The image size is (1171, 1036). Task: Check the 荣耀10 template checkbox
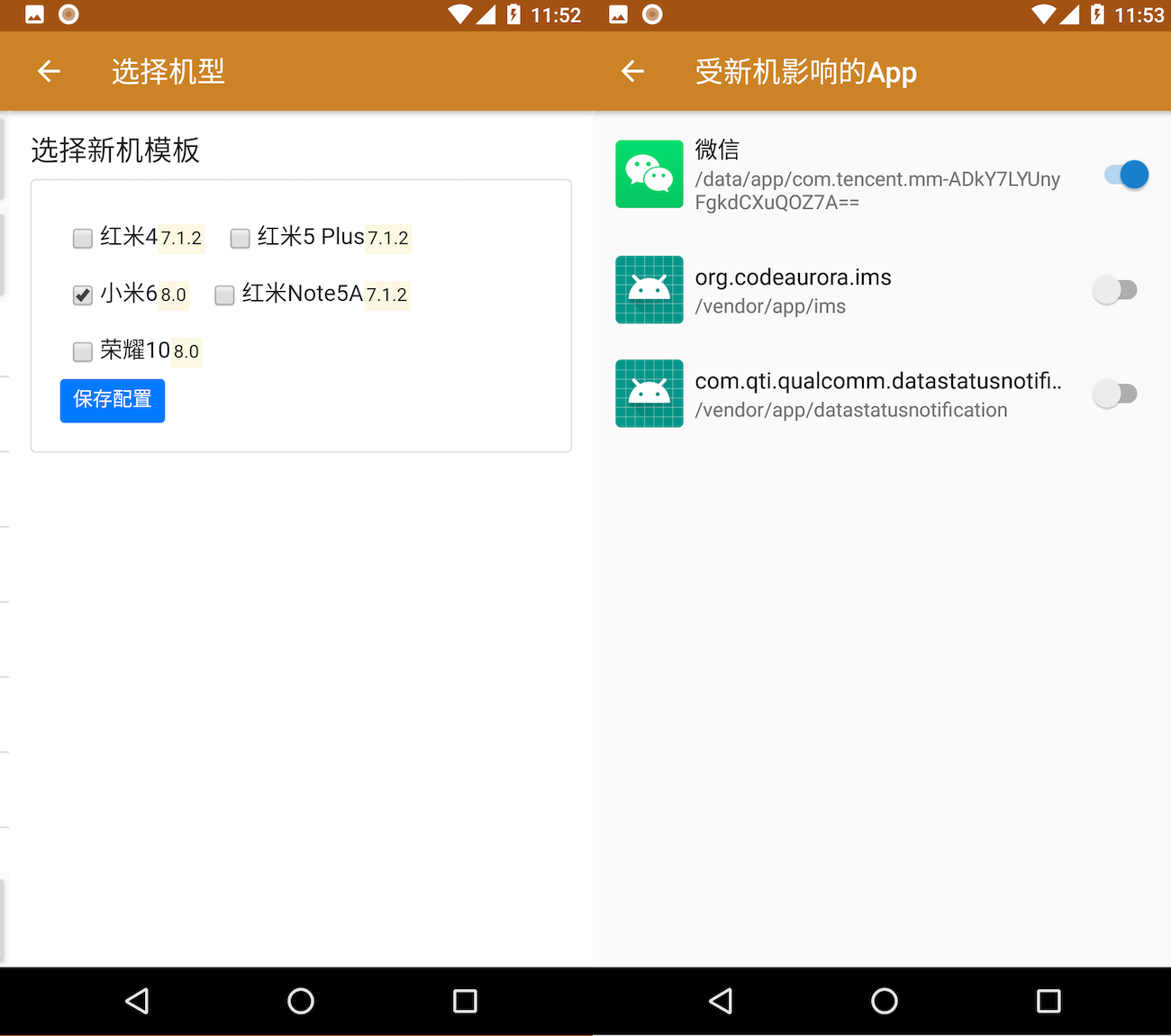coord(83,351)
